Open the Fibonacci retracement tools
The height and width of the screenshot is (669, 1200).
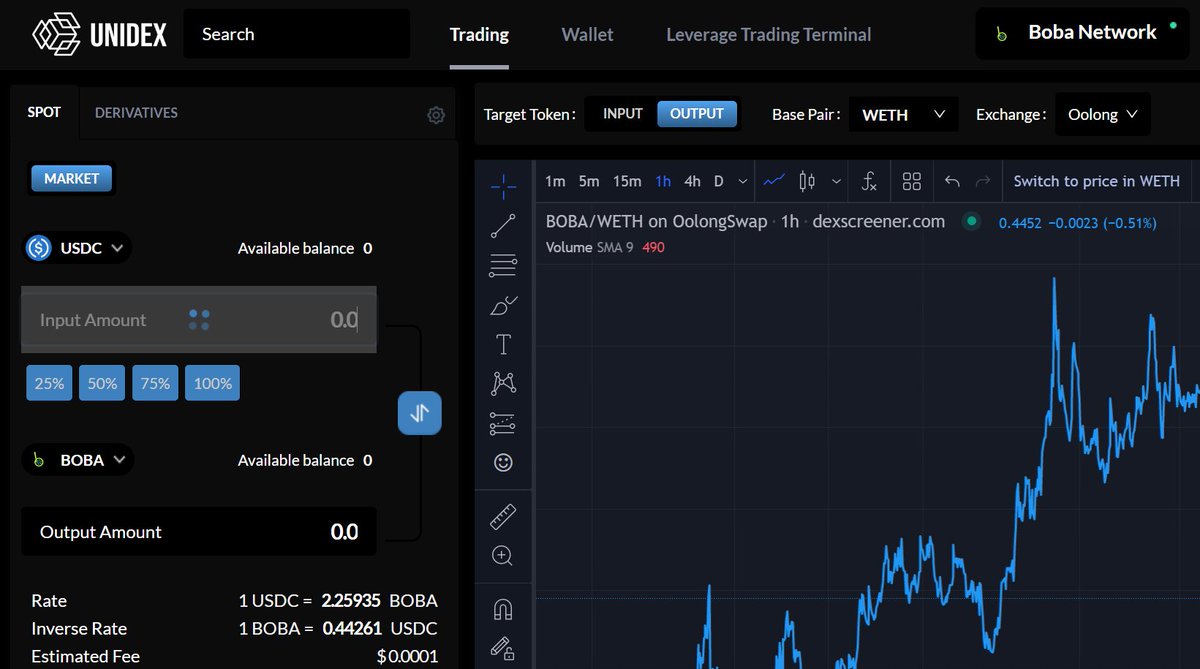tap(504, 265)
